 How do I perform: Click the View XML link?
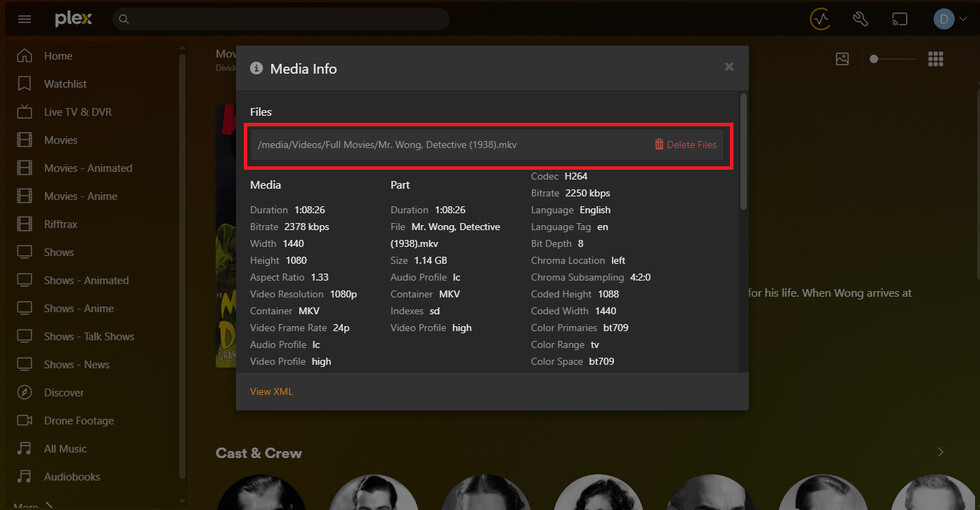click(x=271, y=391)
